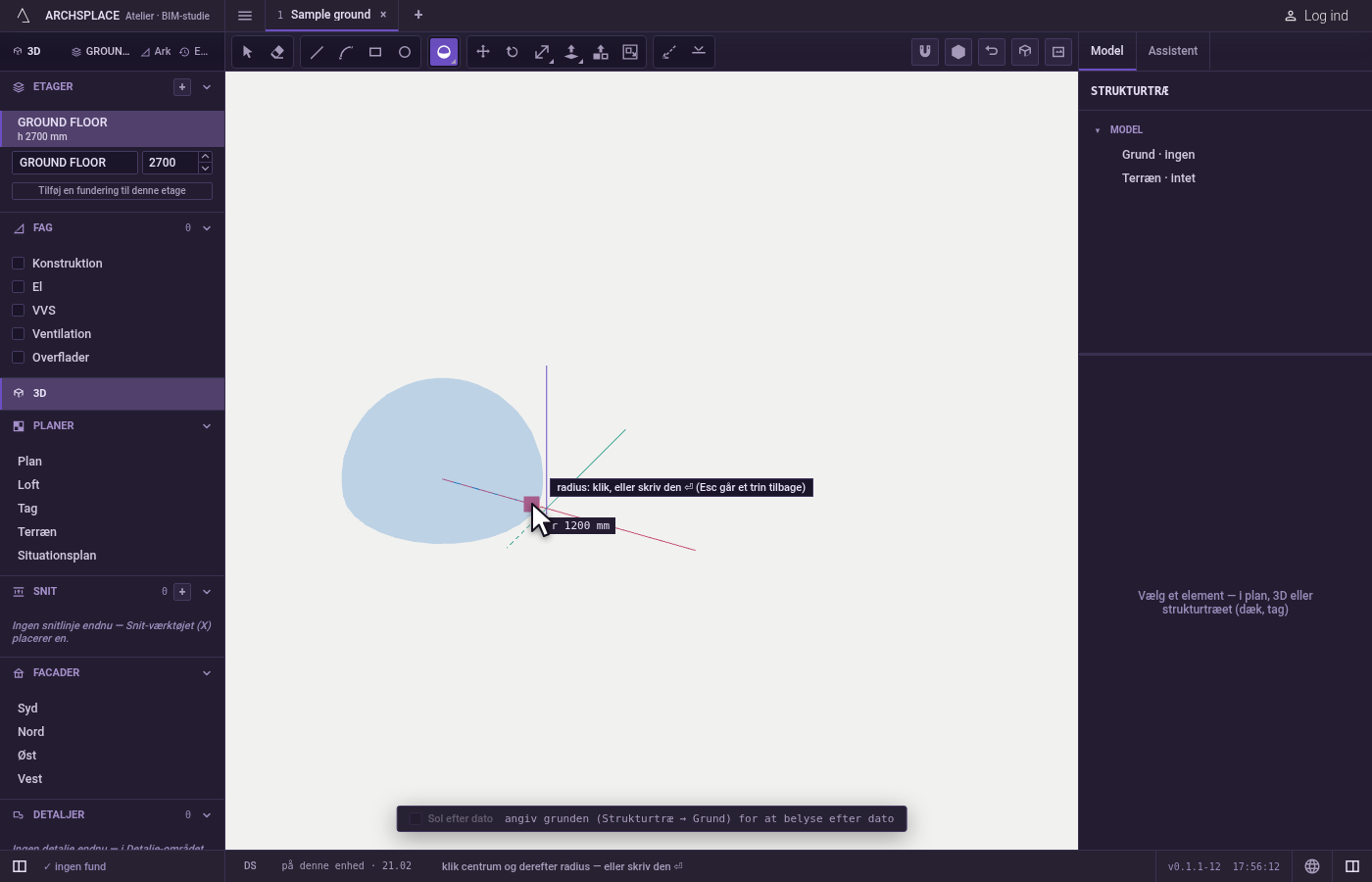Open the Model tab
Viewport: 1372px width, 882px height.
pyautogui.click(x=1107, y=51)
